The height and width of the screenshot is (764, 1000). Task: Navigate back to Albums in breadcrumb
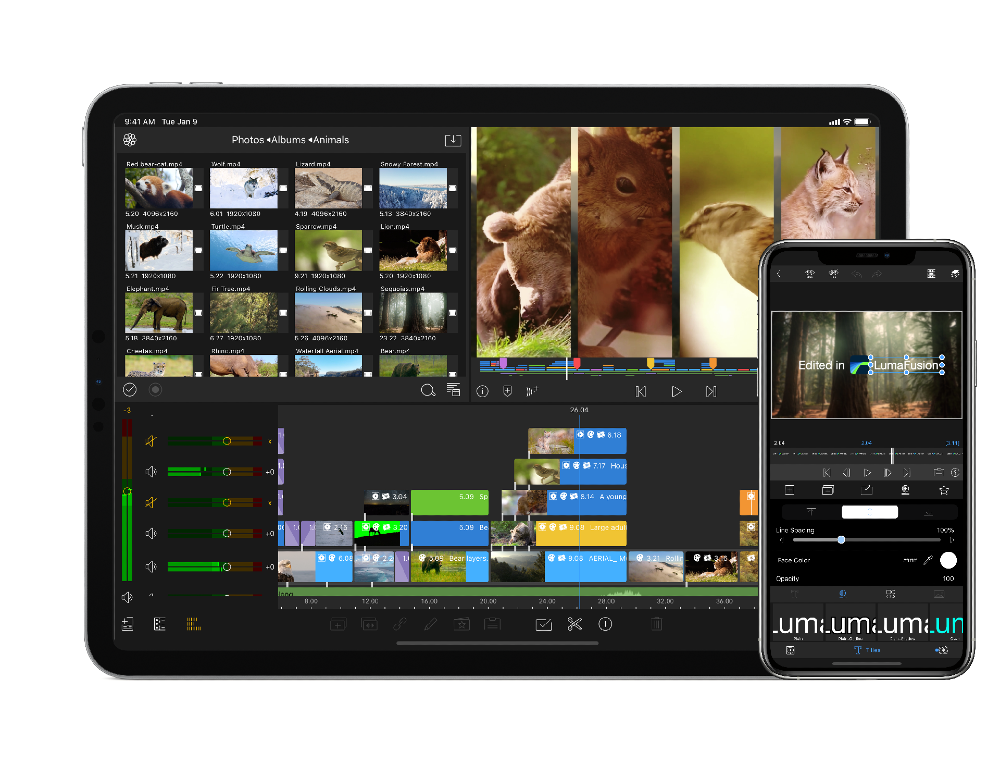click(290, 140)
